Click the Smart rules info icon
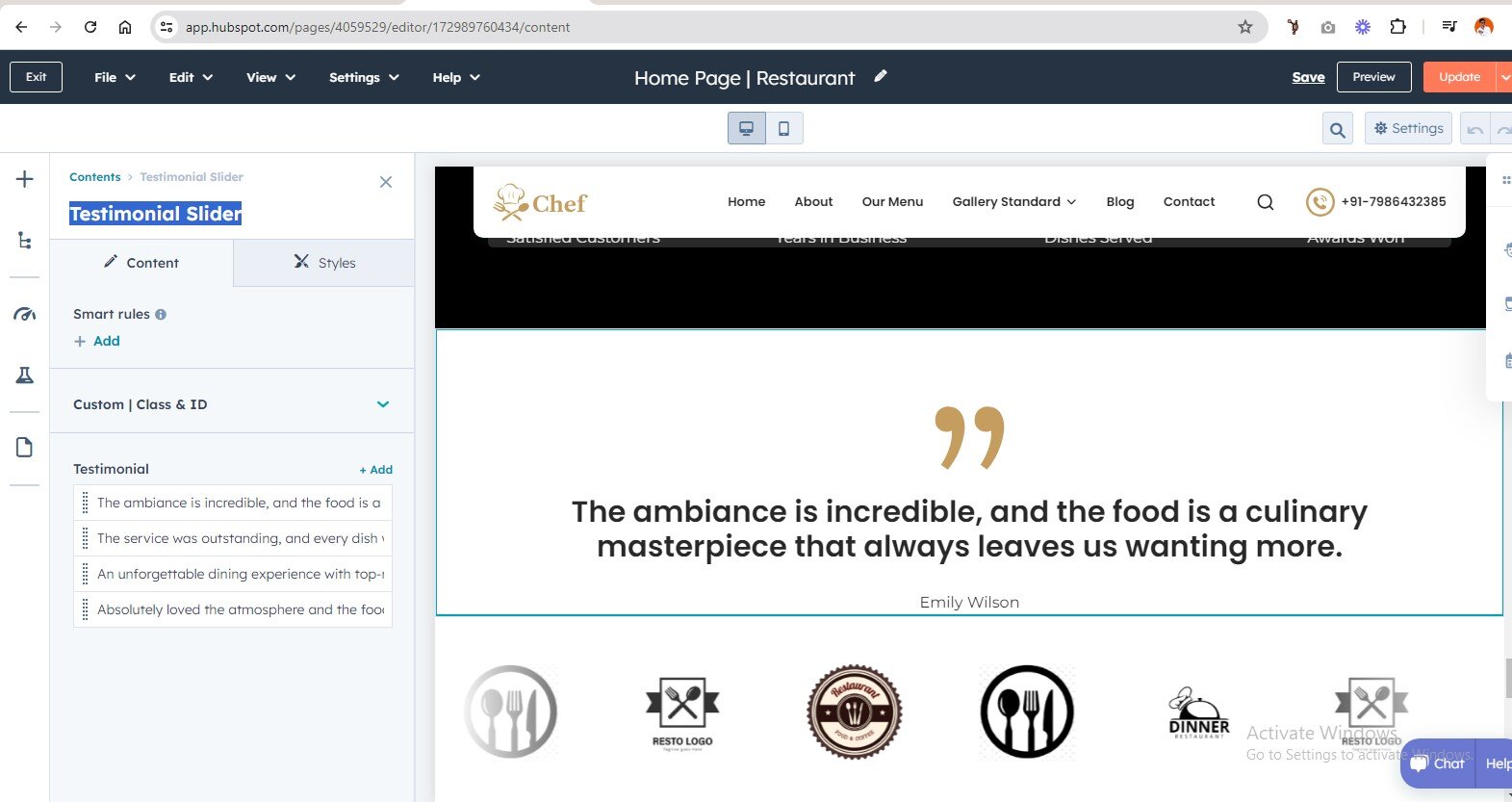The height and width of the screenshot is (802, 1512). coord(161,314)
